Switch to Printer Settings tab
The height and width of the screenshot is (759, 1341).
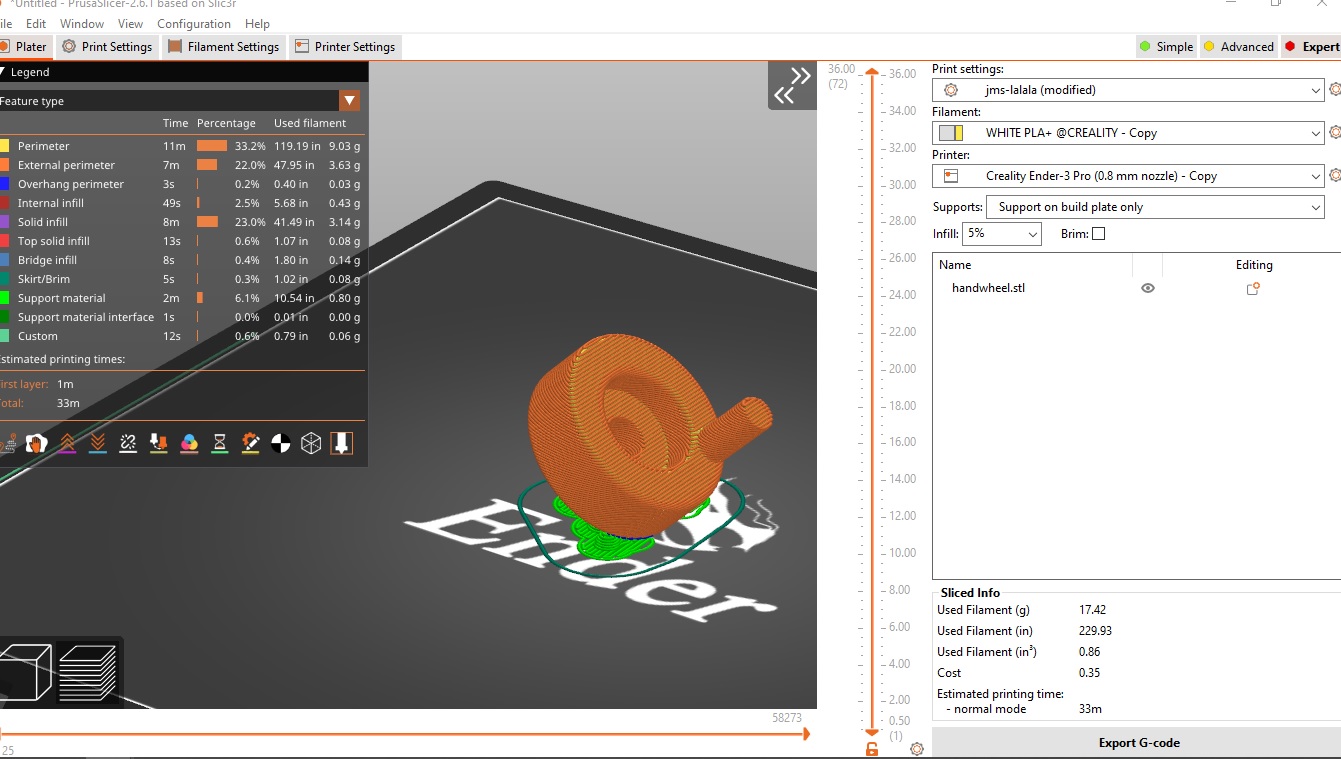[345, 46]
